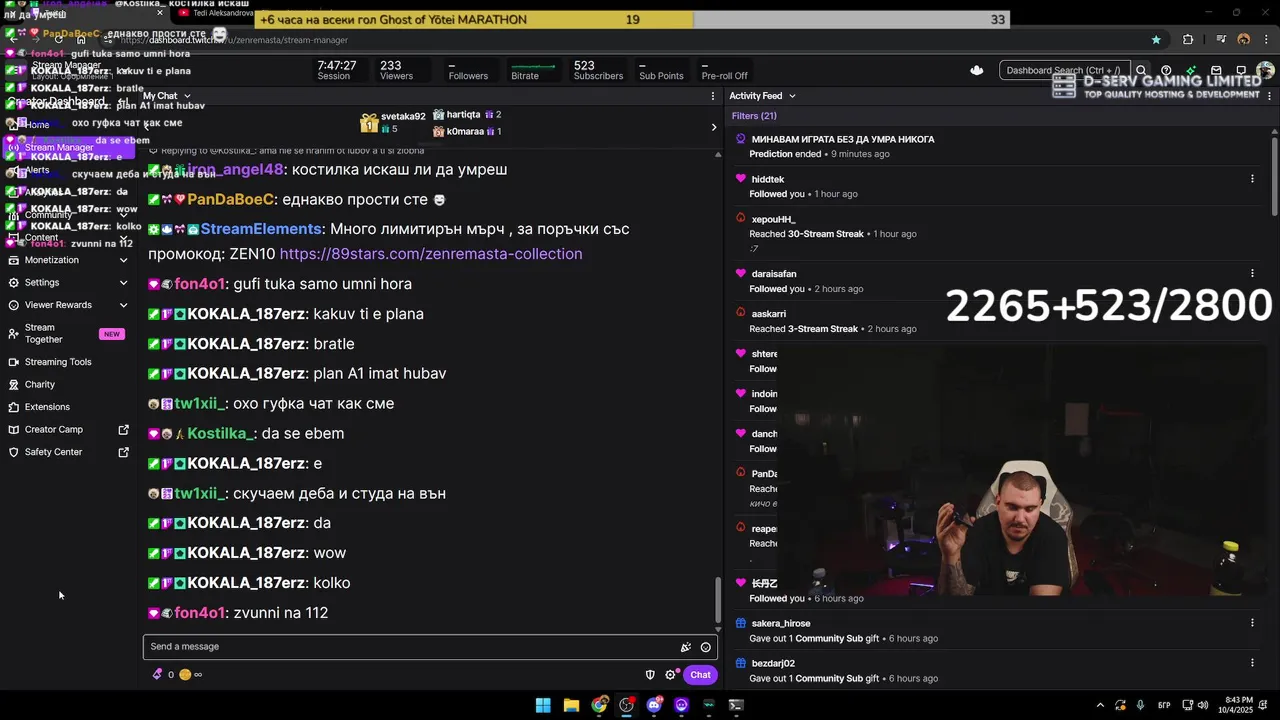The image size is (1280, 720).
Task: Open the shield mod tools icon
Action: coord(650,674)
